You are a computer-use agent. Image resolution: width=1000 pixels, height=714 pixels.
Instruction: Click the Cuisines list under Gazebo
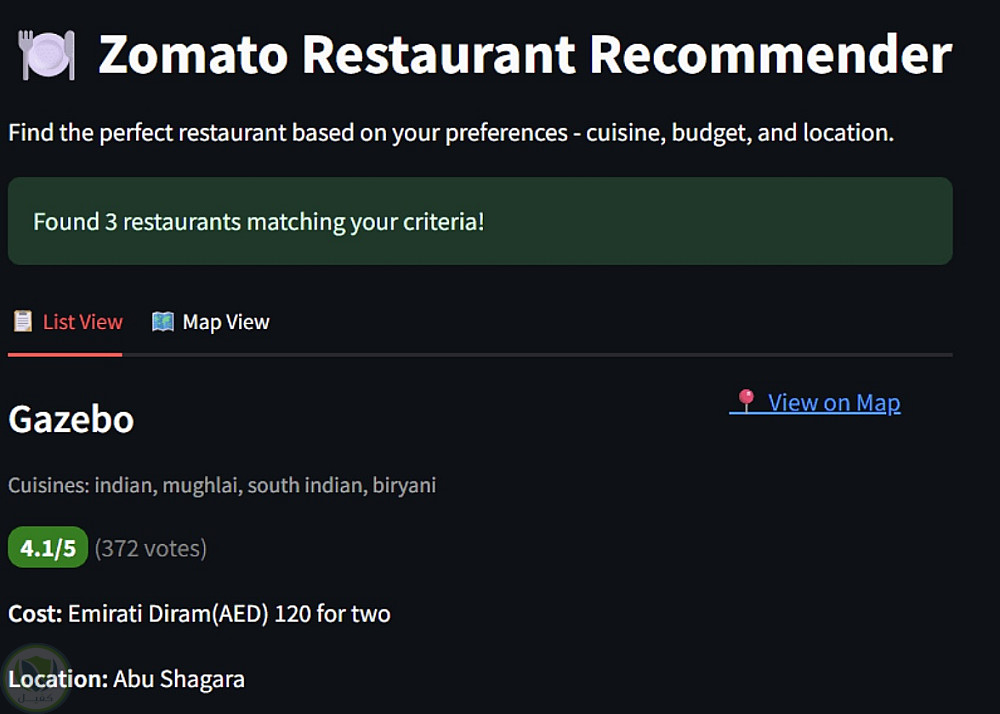click(222, 486)
